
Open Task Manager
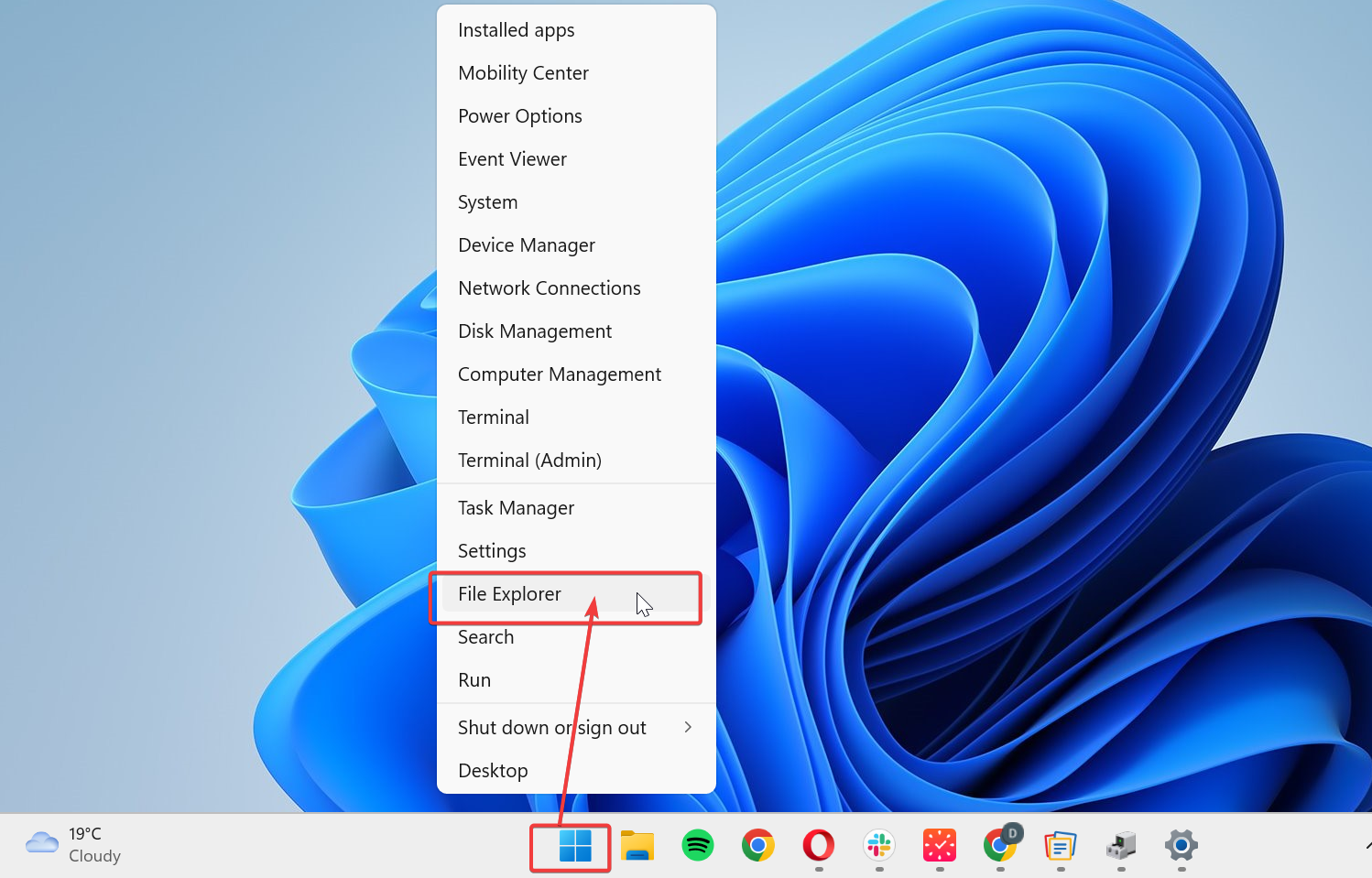click(576, 508)
